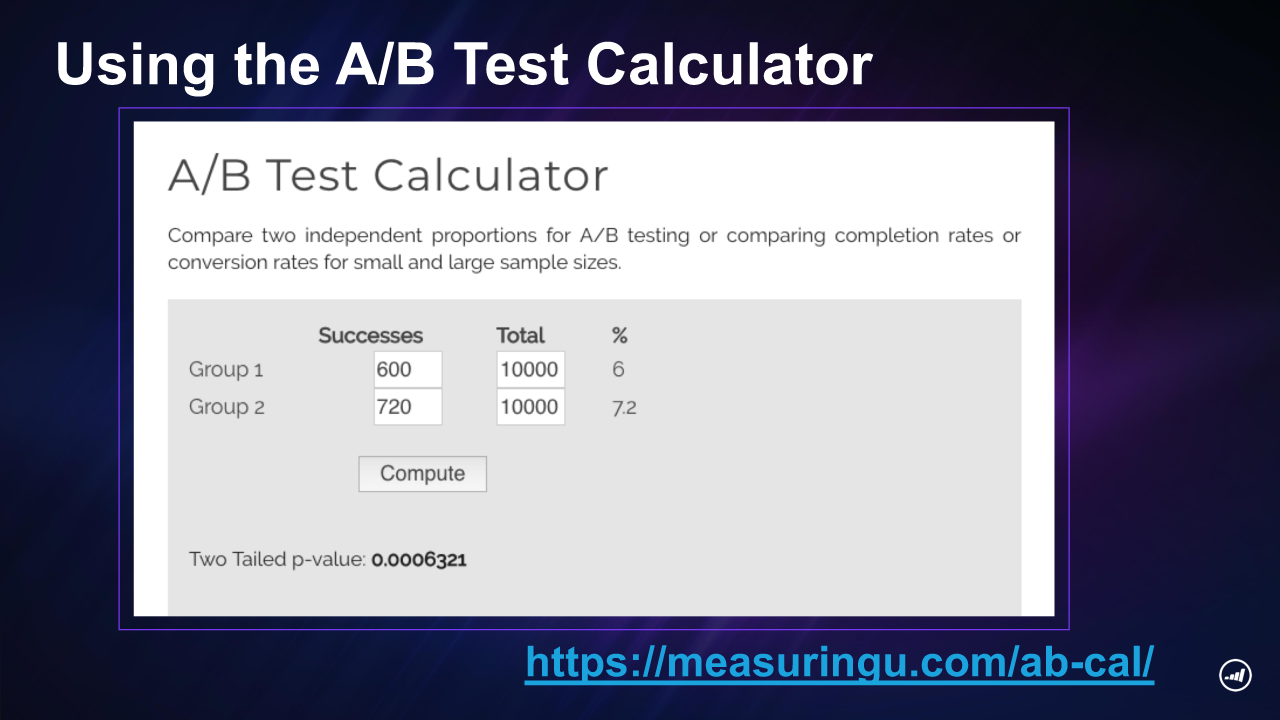
Task: Click the Group 1 row label
Action: (226, 370)
